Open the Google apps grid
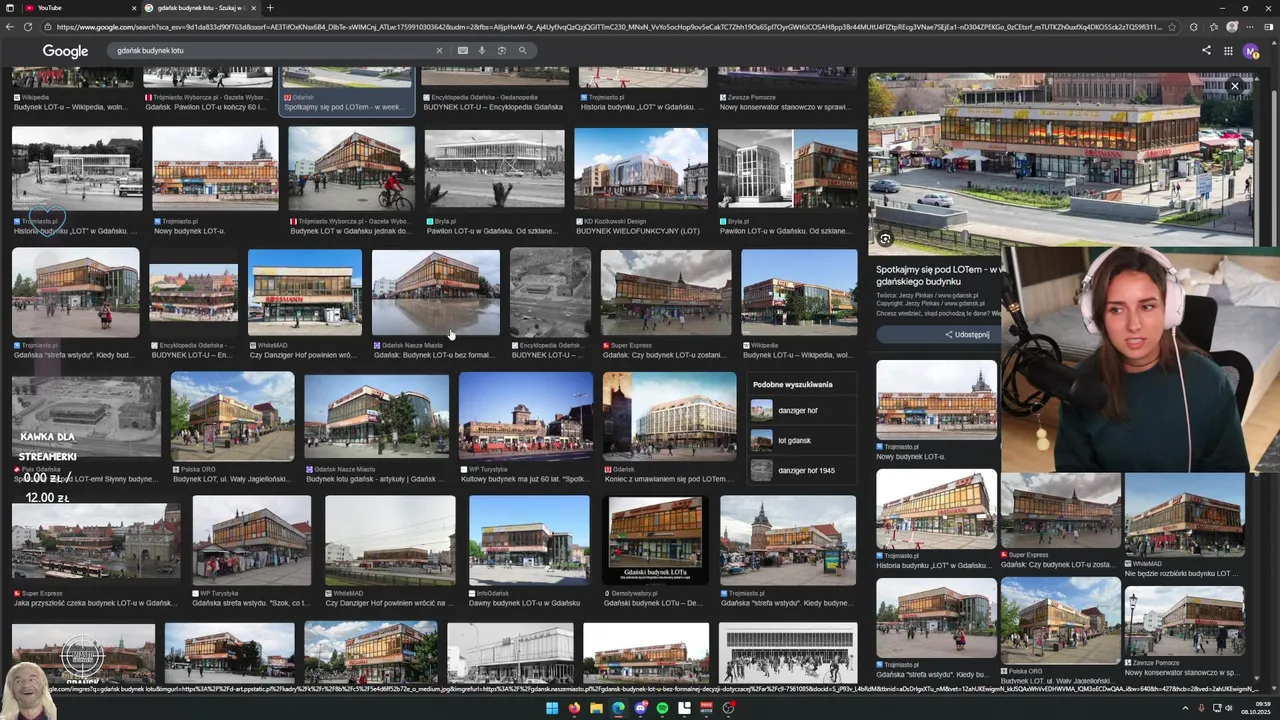 pos(1228,51)
